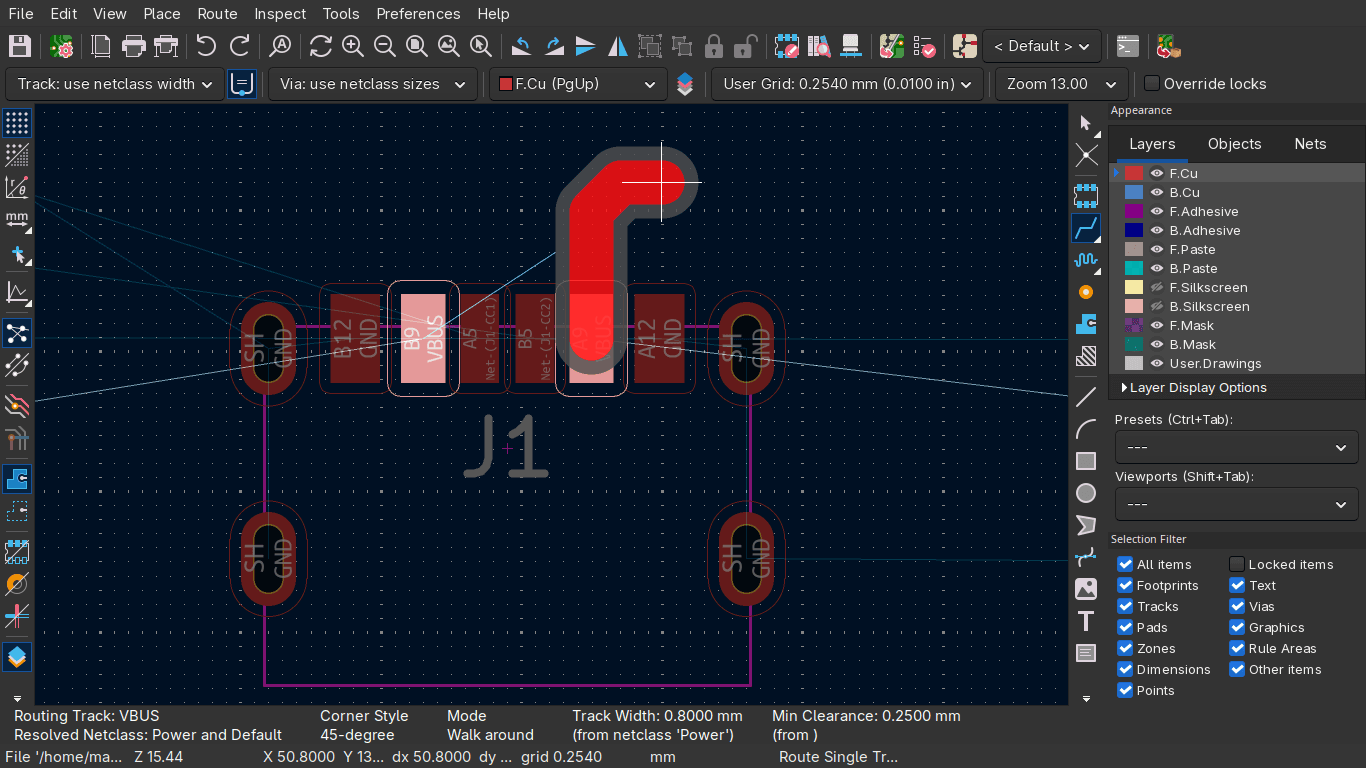Open Zoom 13.00 dropdown
Screen dimensions: 1366x768
coord(1062,84)
